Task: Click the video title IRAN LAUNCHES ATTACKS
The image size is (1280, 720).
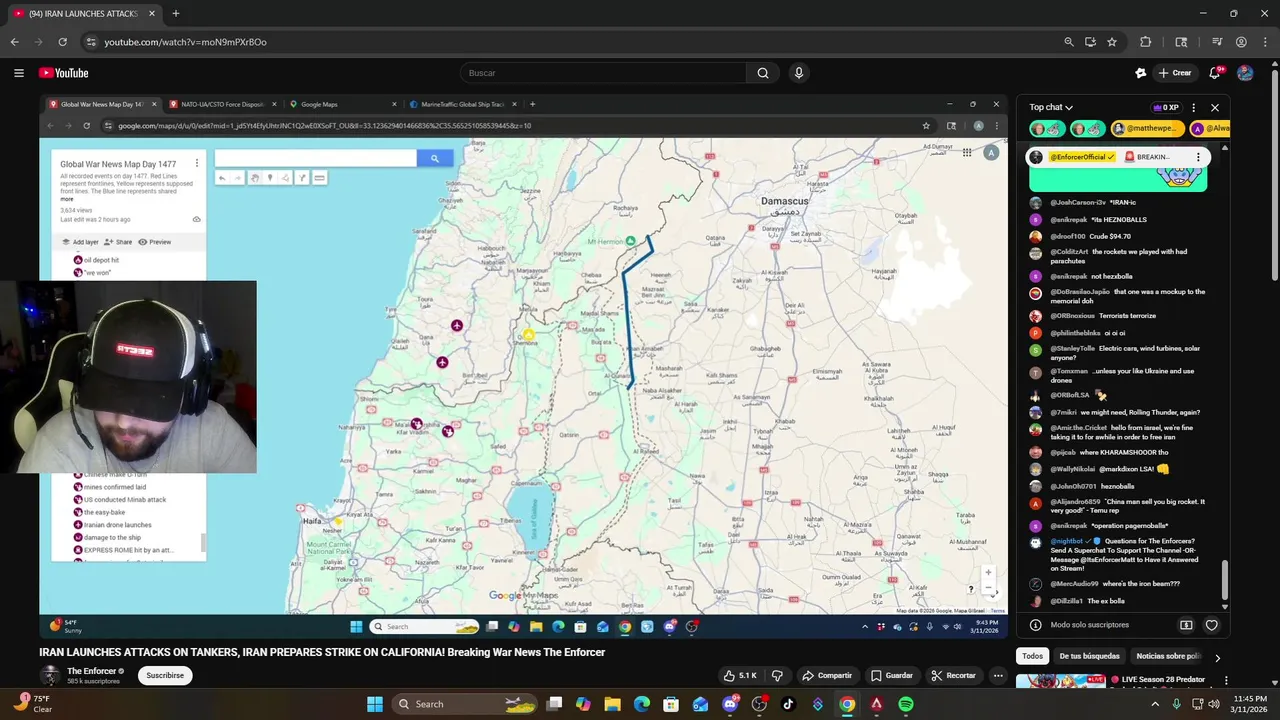Action: click(322, 652)
